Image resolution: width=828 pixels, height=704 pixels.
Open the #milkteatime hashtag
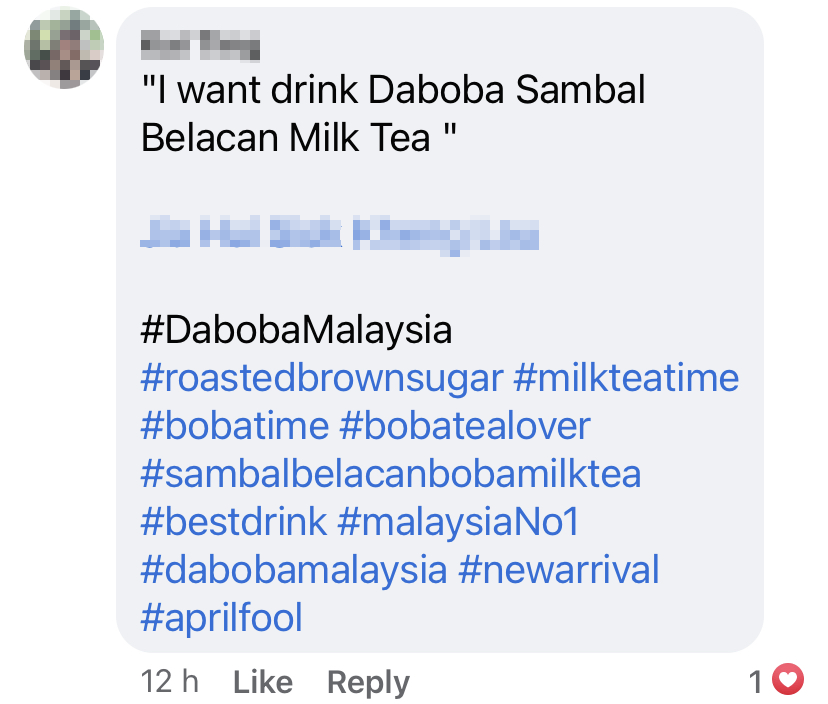click(x=626, y=379)
